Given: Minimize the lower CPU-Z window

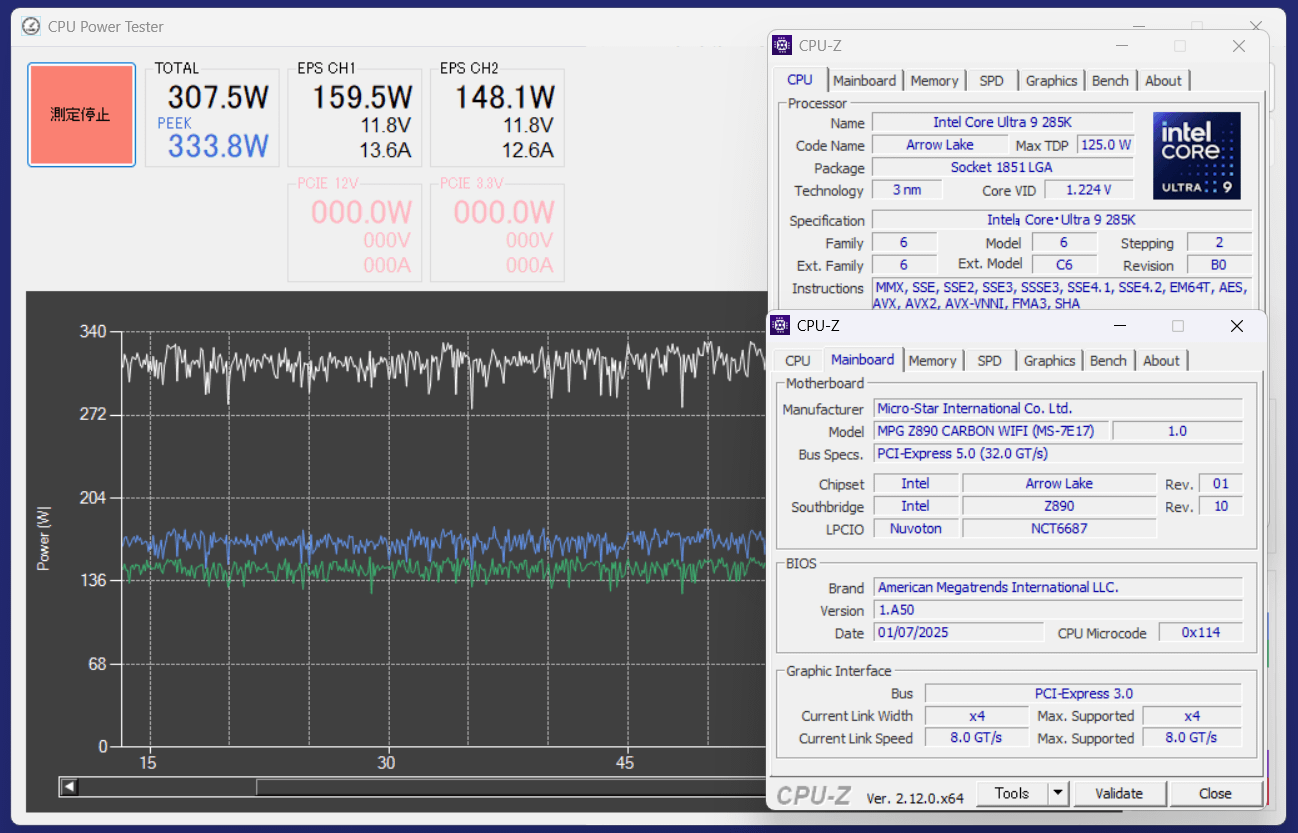Looking at the screenshot, I should (1119, 326).
